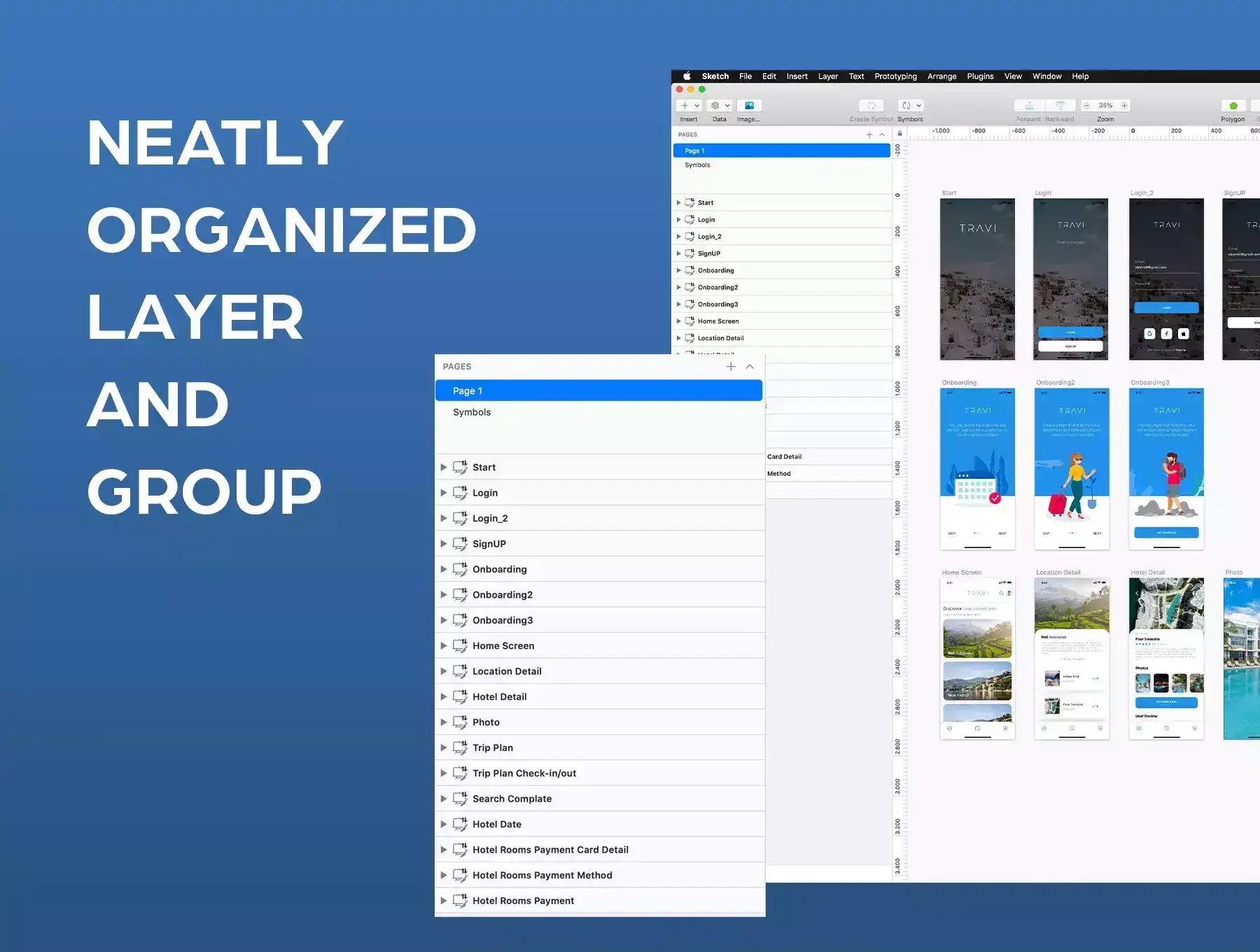The width and height of the screenshot is (1260, 952).
Task: Select the Polygon shape tool
Action: pos(1233,106)
